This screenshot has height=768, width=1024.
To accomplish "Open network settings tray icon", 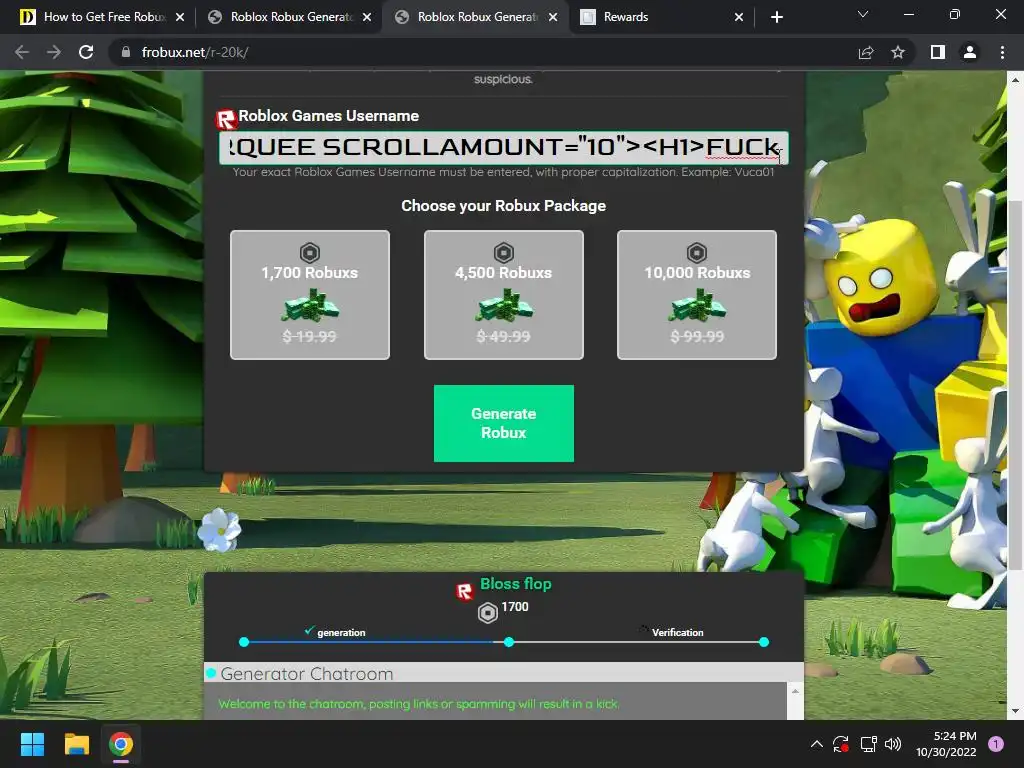I will point(868,744).
